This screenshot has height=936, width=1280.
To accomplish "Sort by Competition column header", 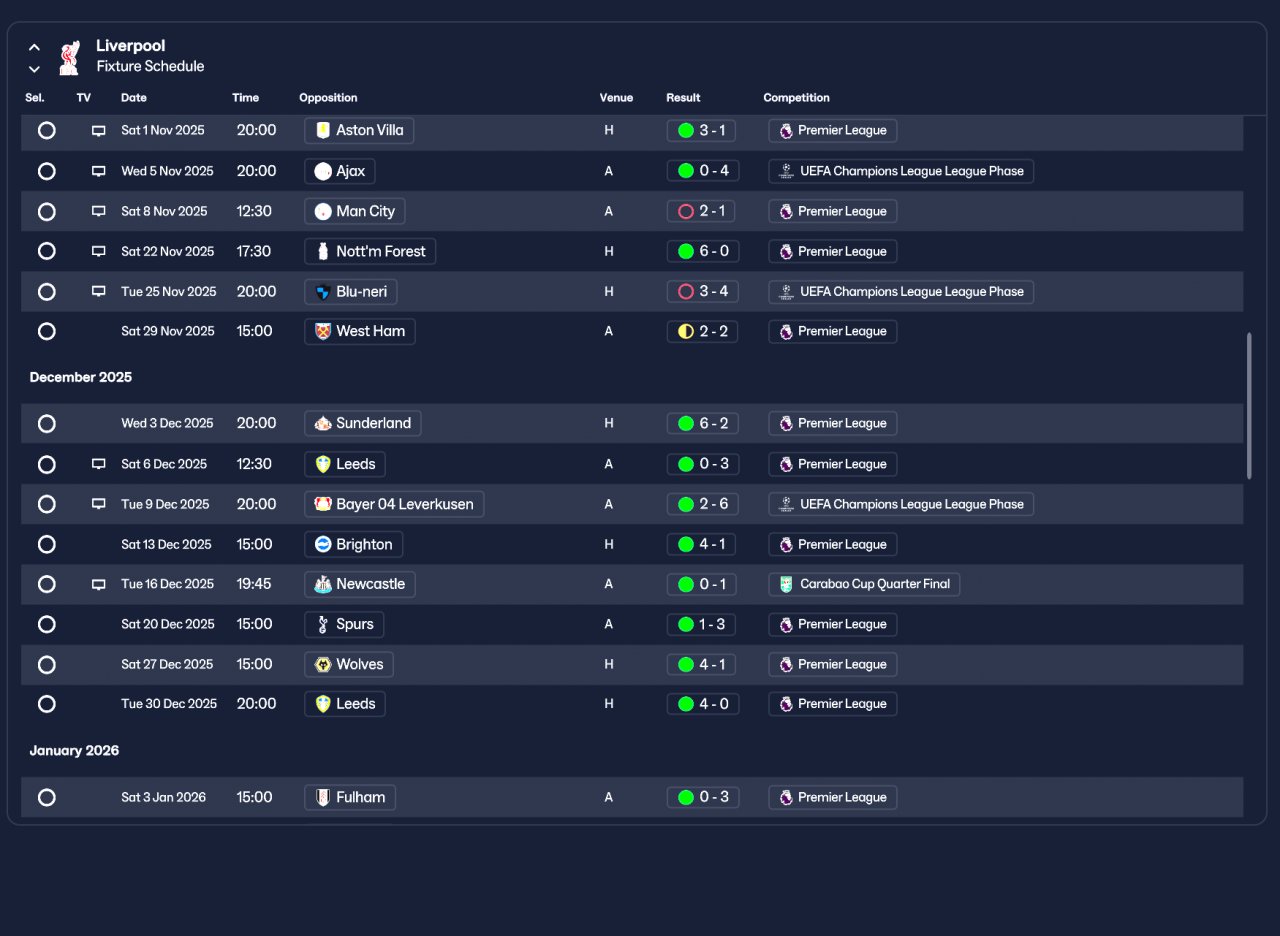I will [x=796, y=98].
